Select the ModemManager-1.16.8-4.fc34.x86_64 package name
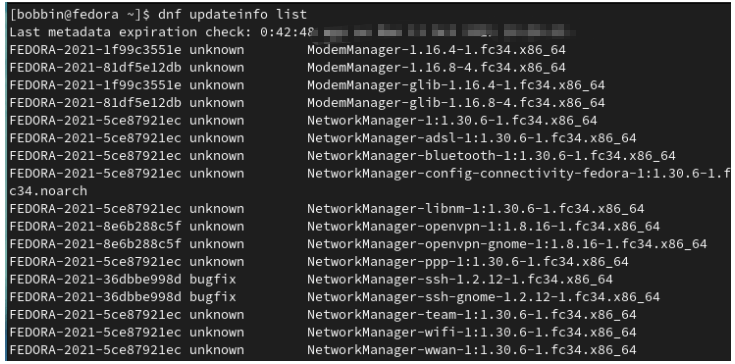 click(436, 67)
